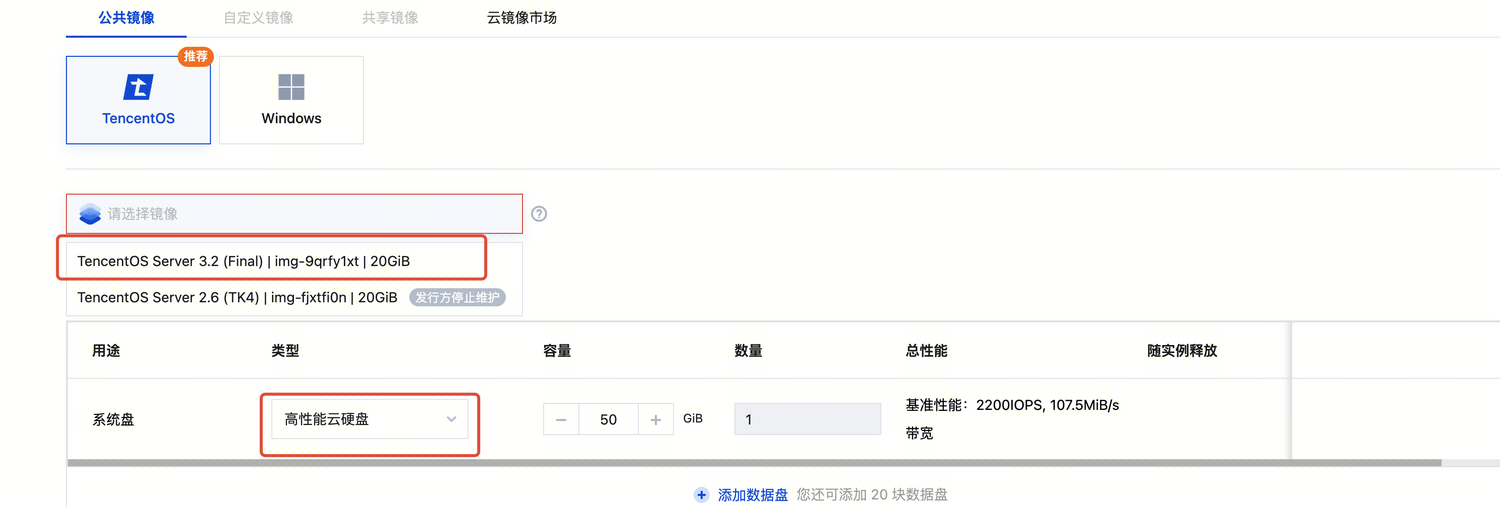Viewport: 1500px width, 507px height.
Task: Click the 发行方停止维护 tag
Action: (x=457, y=297)
